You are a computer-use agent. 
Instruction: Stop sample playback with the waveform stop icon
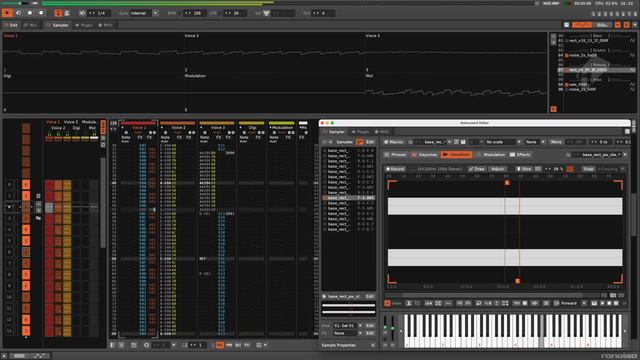[x=609, y=303]
